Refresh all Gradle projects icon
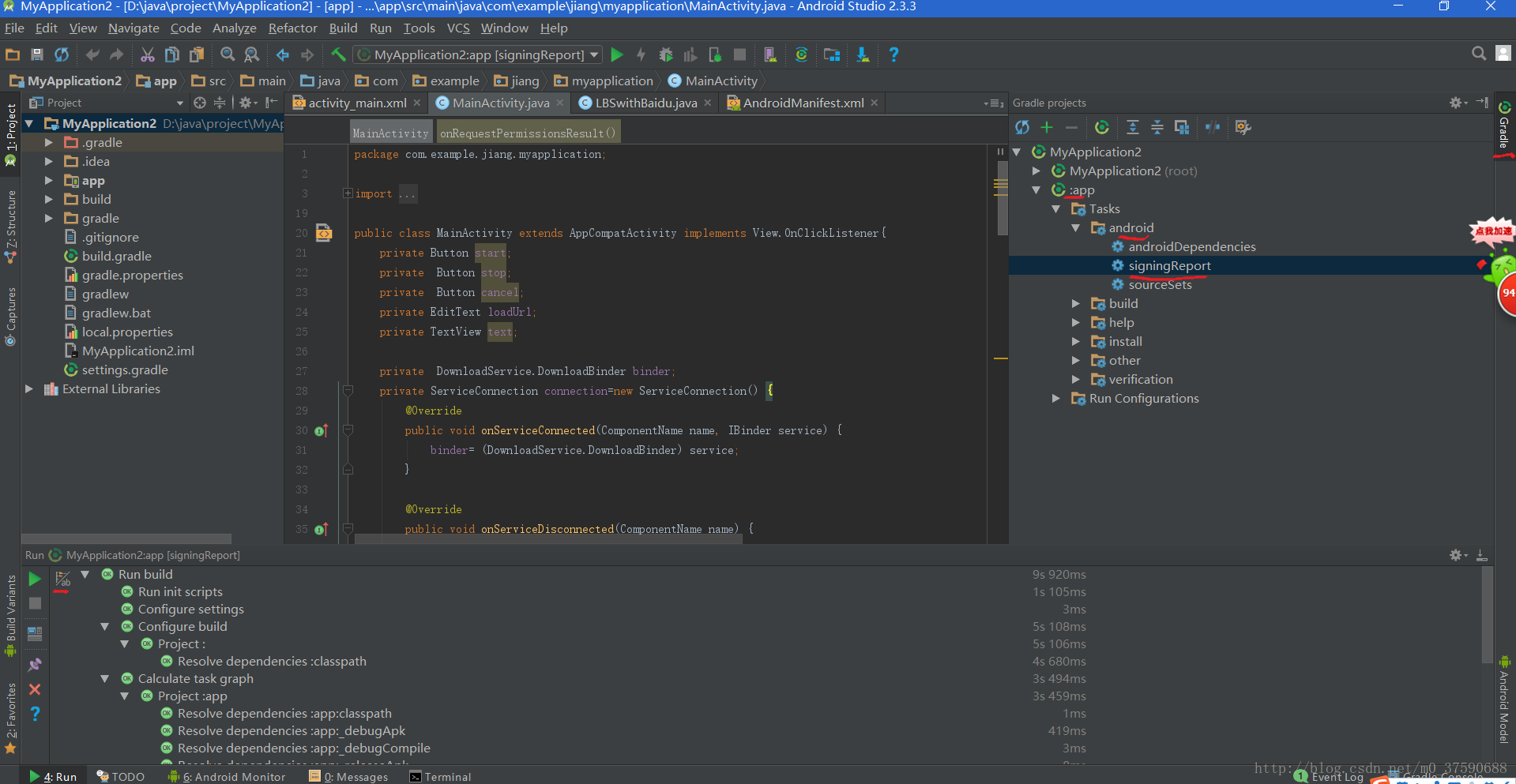 coord(1022,127)
